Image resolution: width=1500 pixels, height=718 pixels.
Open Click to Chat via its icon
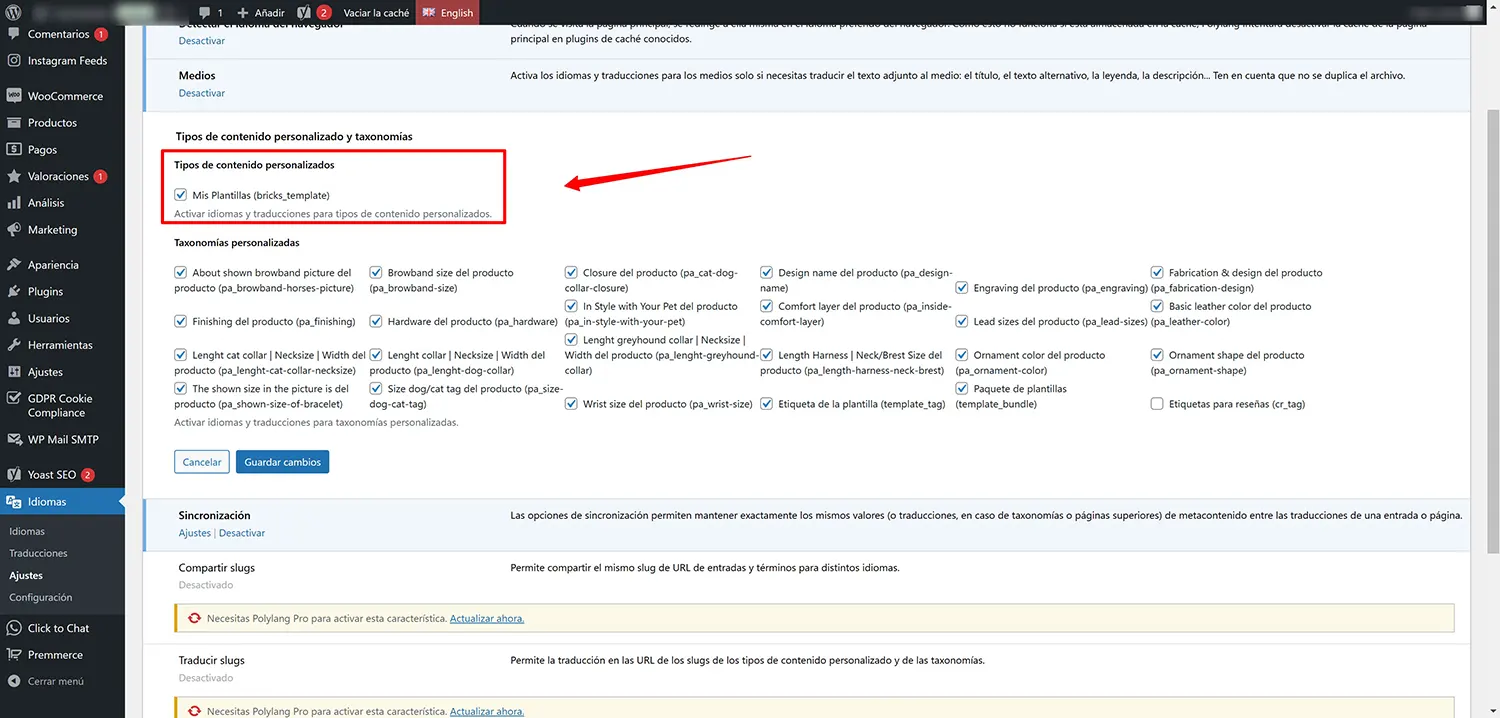click(14, 628)
